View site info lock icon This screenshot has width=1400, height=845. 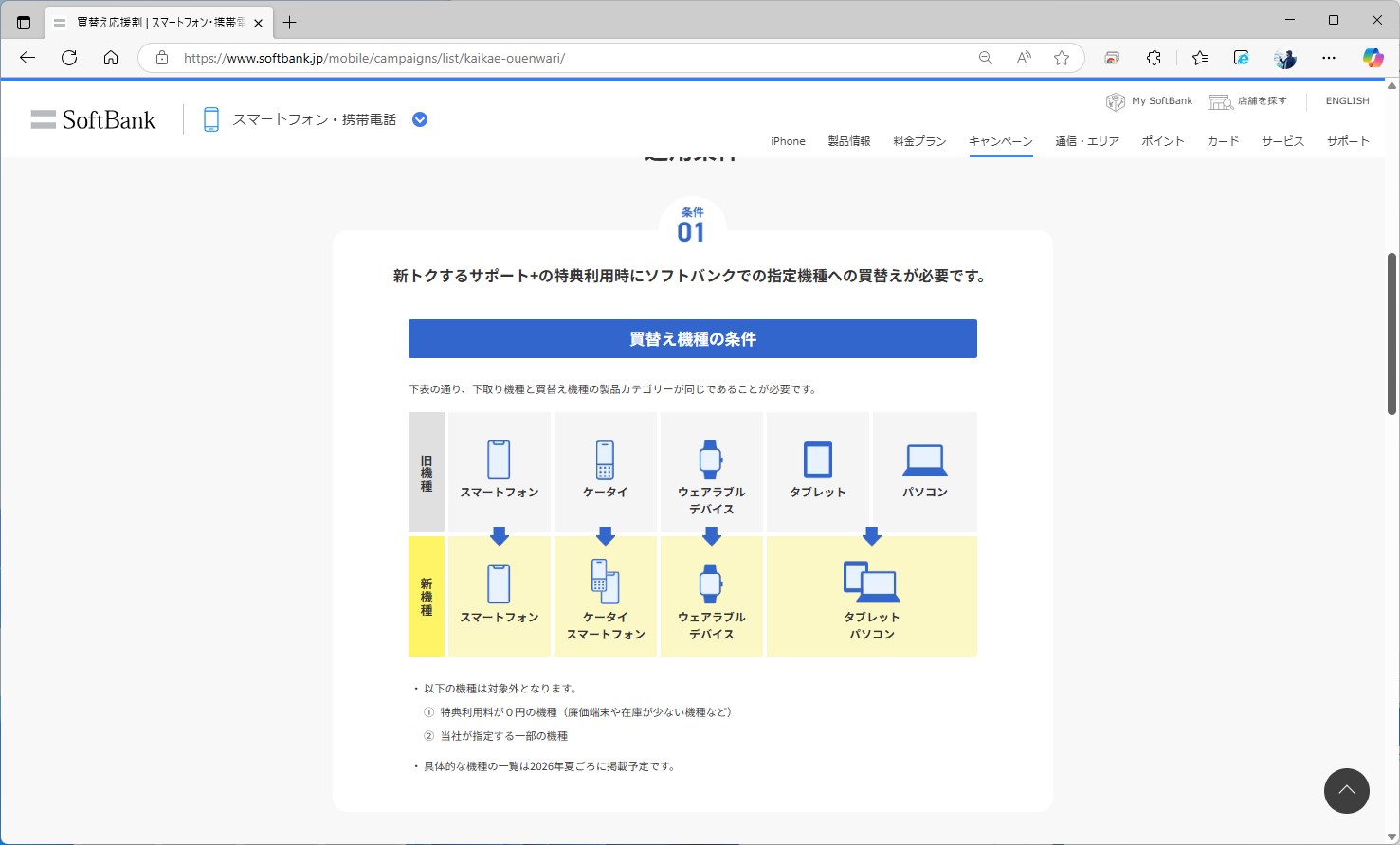162,58
